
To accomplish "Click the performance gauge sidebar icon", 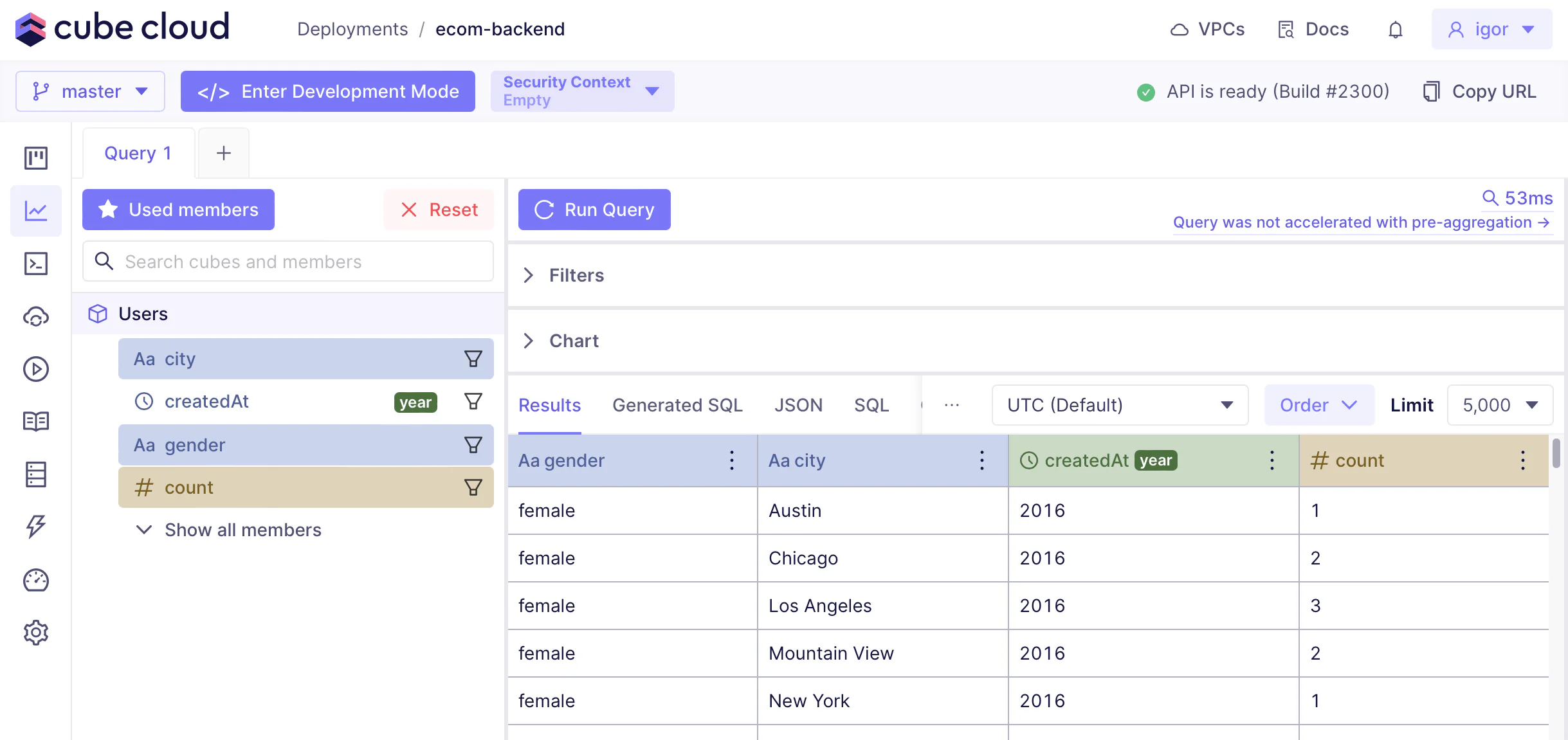I will click(x=36, y=580).
